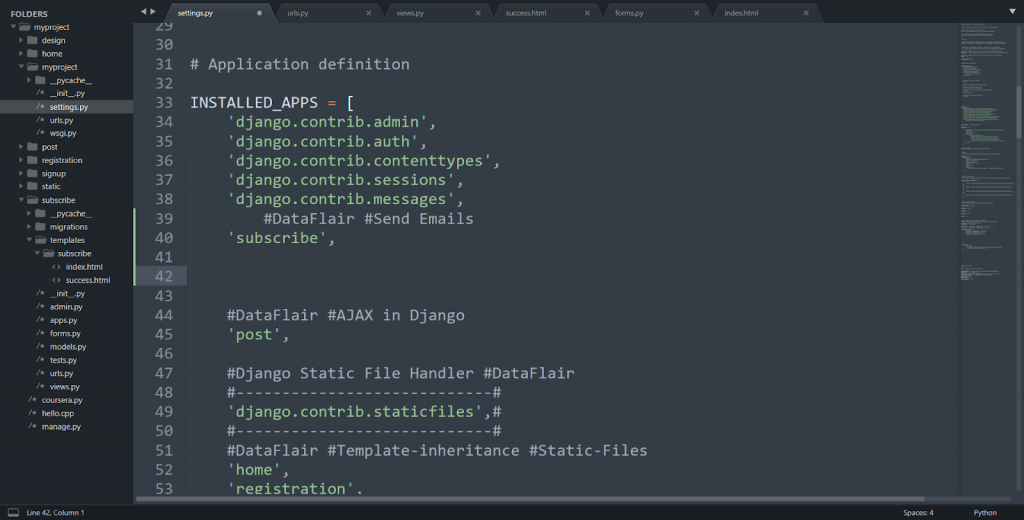Image resolution: width=1024 pixels, height=520 pixels.
Task: Close the views.py tab
Action: [478, 13]
